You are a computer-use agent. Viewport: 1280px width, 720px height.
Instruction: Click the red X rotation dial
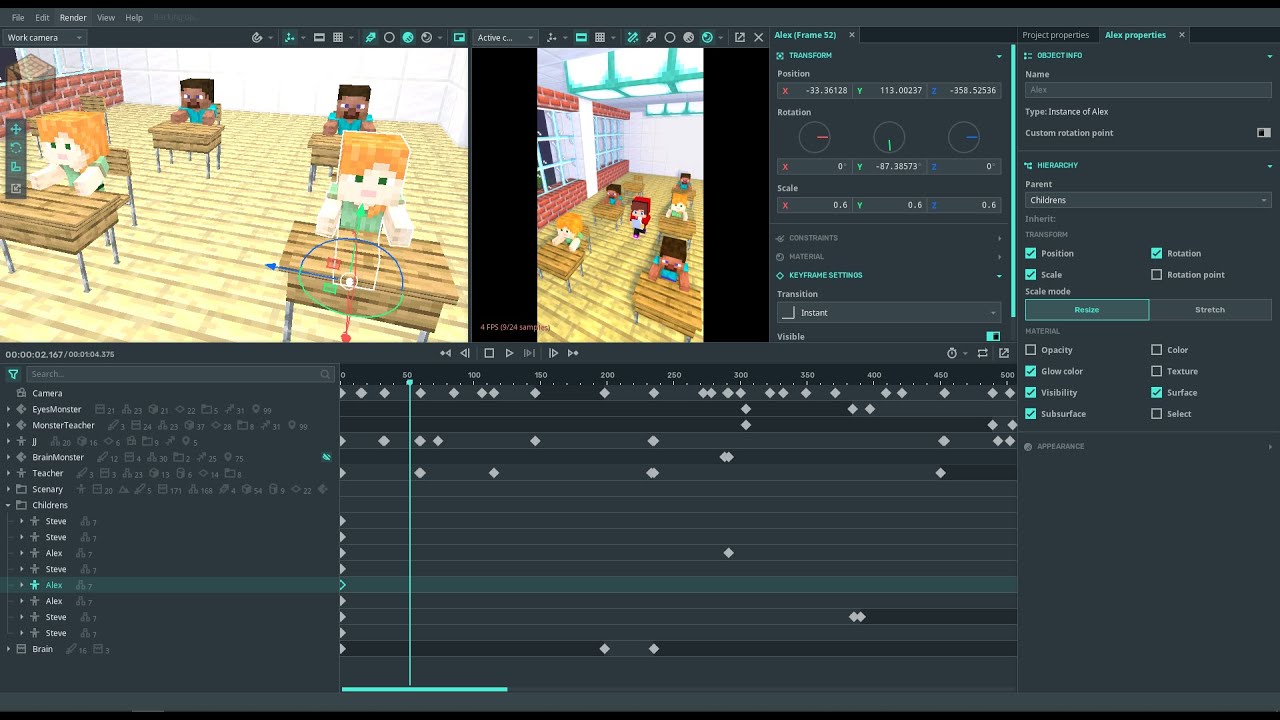click(815, 137)
